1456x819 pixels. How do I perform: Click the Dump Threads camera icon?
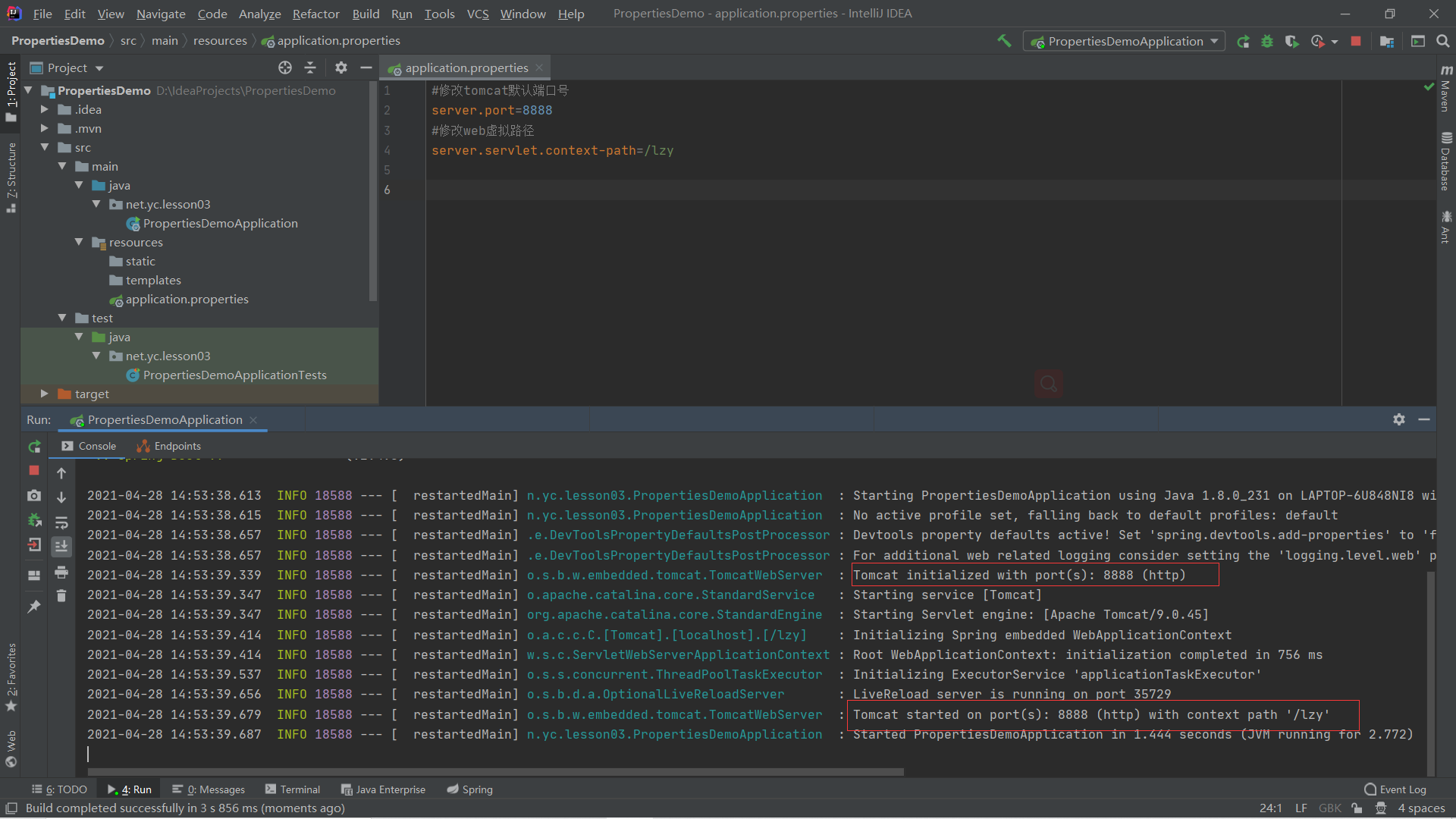34,496
